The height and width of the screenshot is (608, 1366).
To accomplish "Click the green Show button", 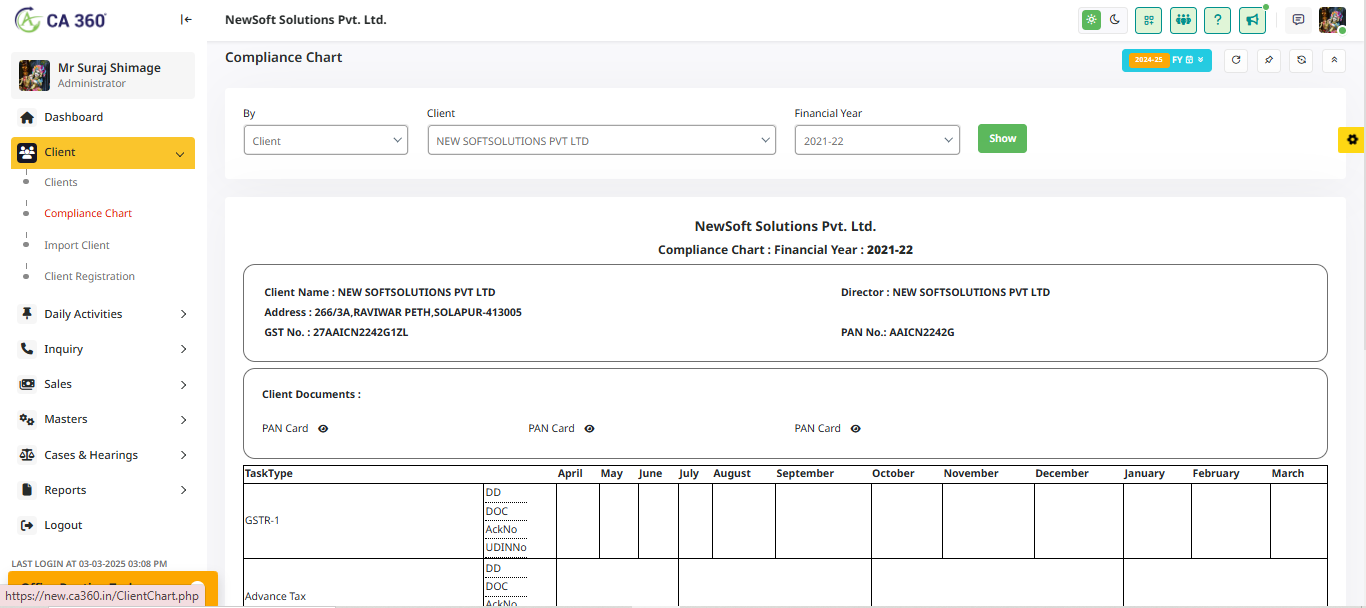I will 1002,139.
